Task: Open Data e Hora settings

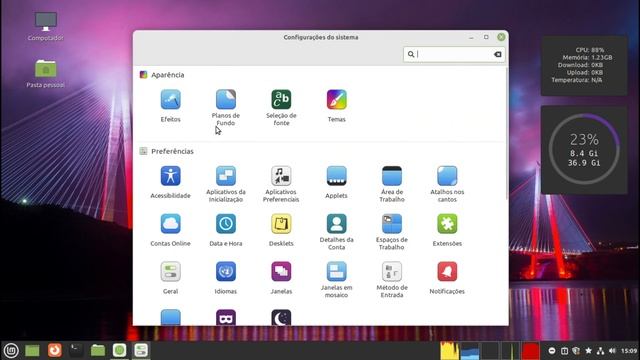Action: tap(226, 230)
